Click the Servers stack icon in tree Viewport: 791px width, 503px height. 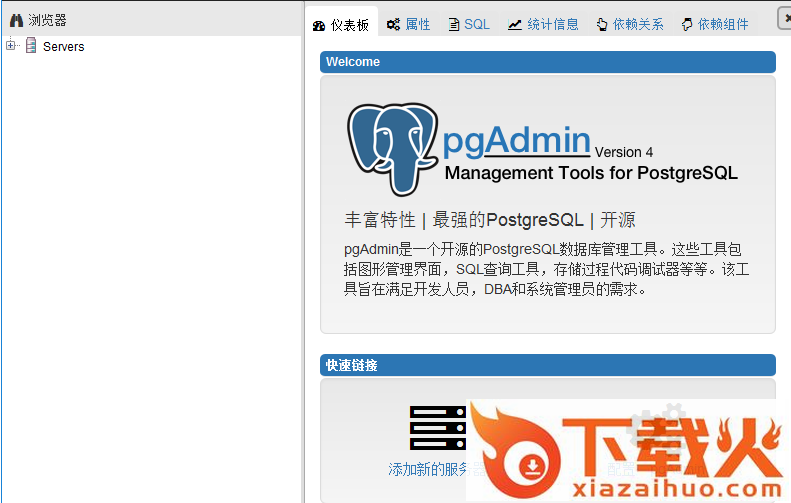pos(31,45)
